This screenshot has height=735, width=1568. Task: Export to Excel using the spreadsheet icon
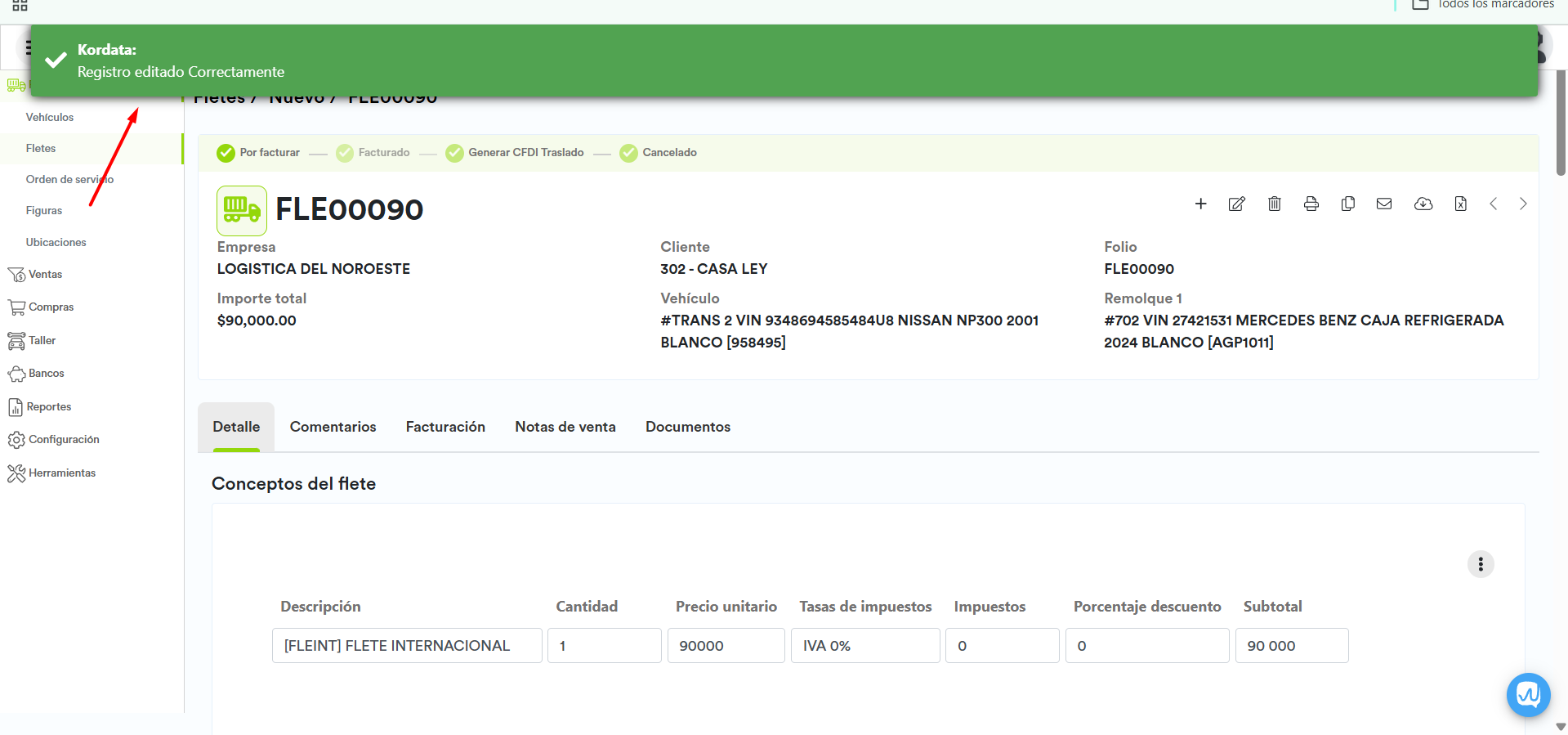1460,204
